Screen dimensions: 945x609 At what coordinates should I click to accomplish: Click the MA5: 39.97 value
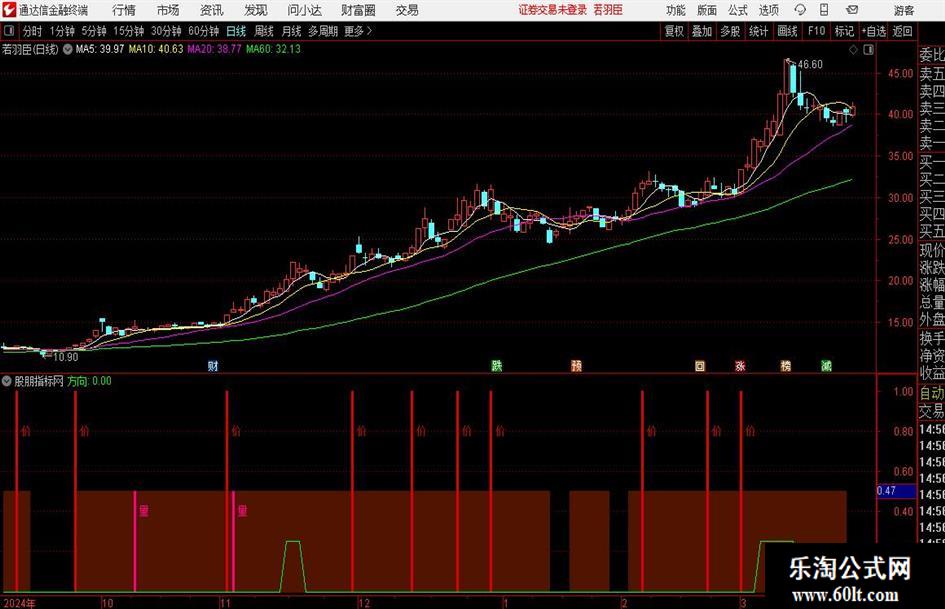click(100, 49)
